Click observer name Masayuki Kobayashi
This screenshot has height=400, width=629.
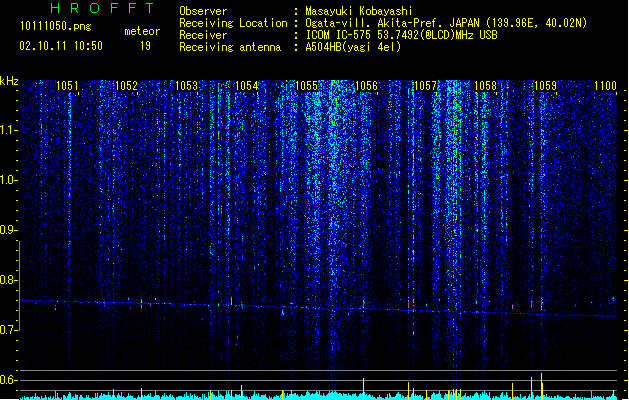[x=359, y=11]
